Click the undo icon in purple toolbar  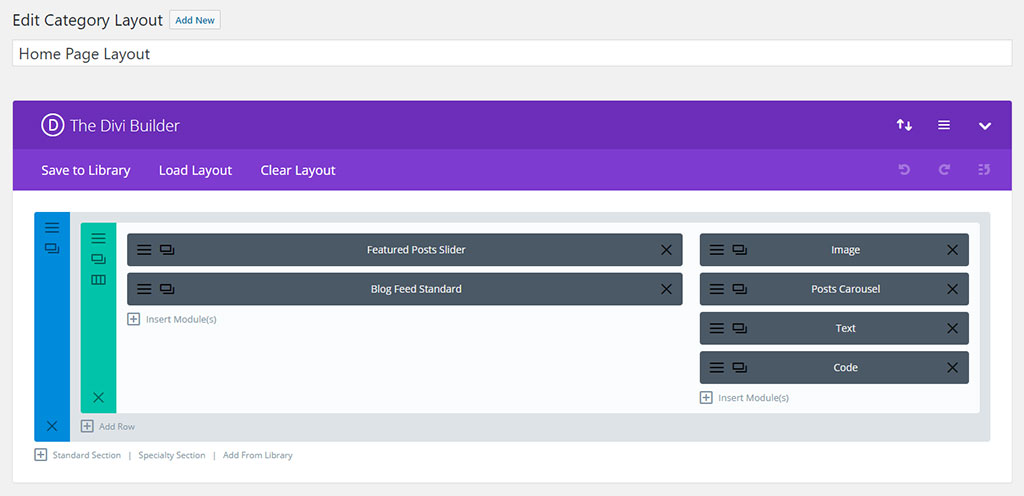coord(904,170)
